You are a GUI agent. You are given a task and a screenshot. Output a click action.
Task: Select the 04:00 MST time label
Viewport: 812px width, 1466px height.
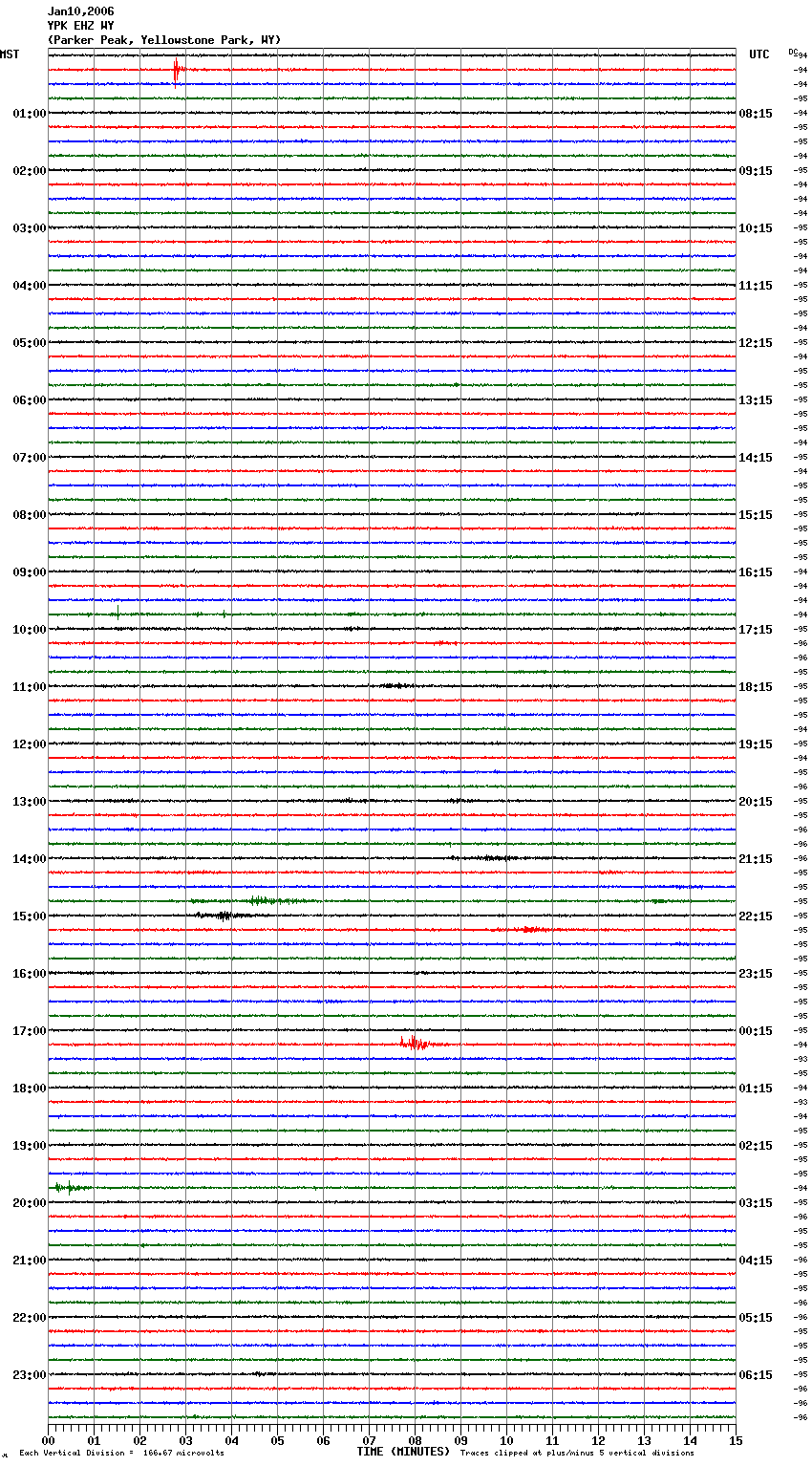(30, 286)
